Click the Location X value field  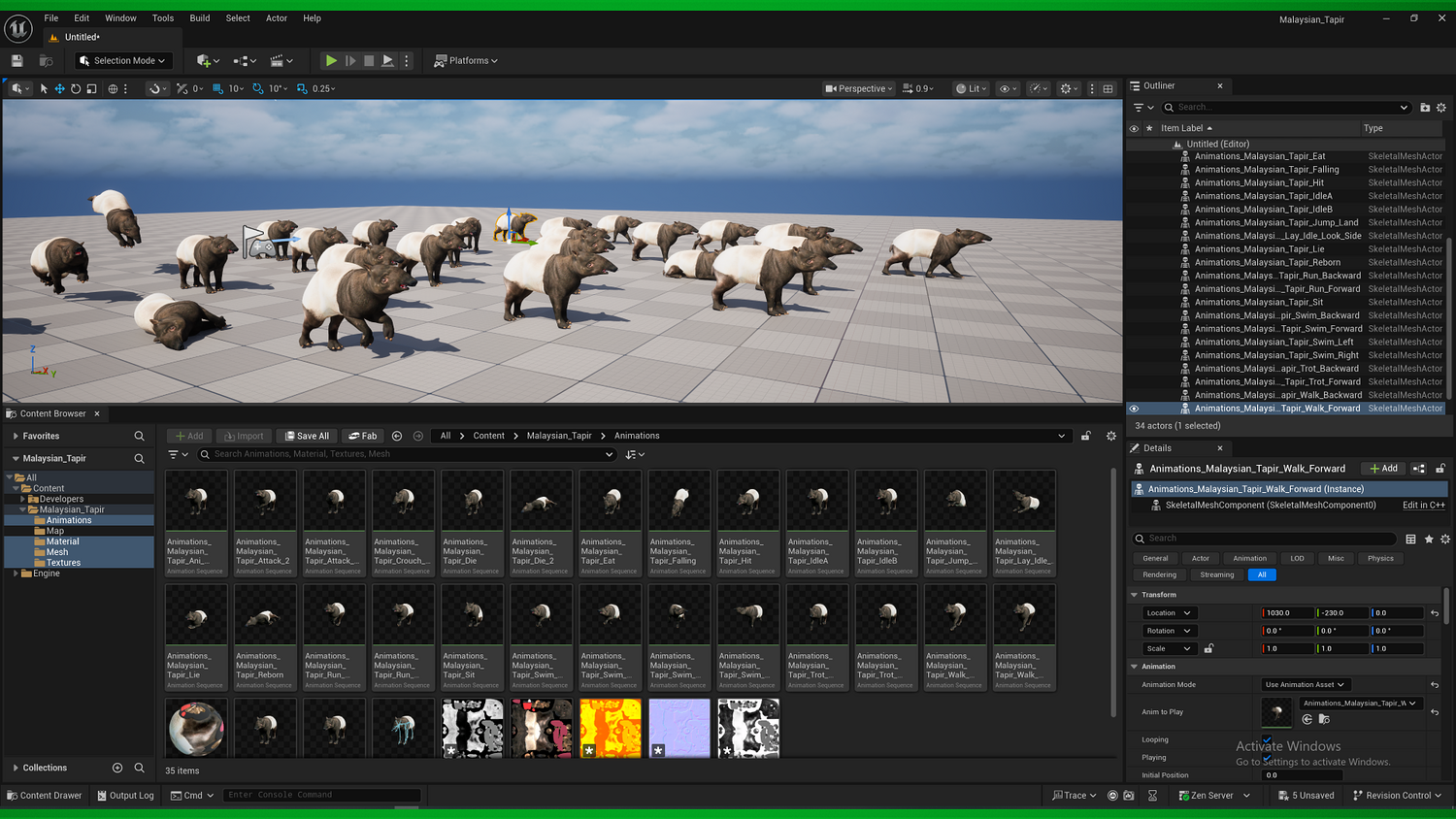tap(1287, 613)
